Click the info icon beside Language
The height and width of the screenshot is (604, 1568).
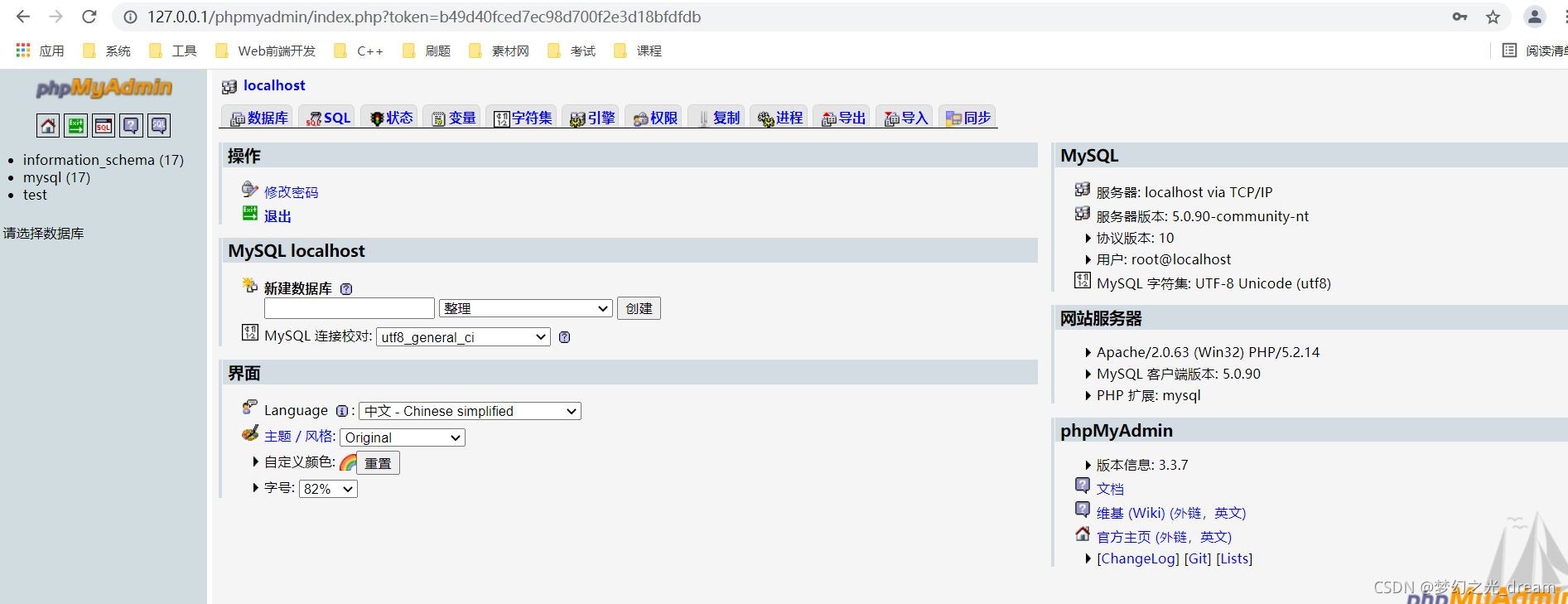(x=341, y=411)
